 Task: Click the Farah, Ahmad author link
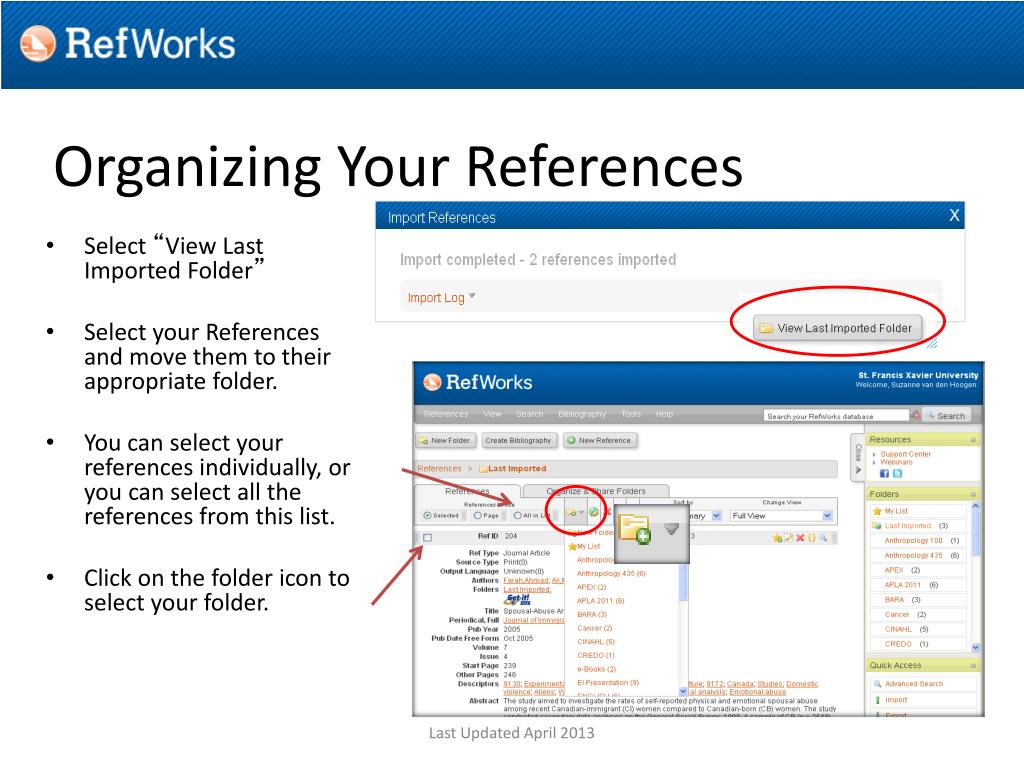(x=526, y=581)
